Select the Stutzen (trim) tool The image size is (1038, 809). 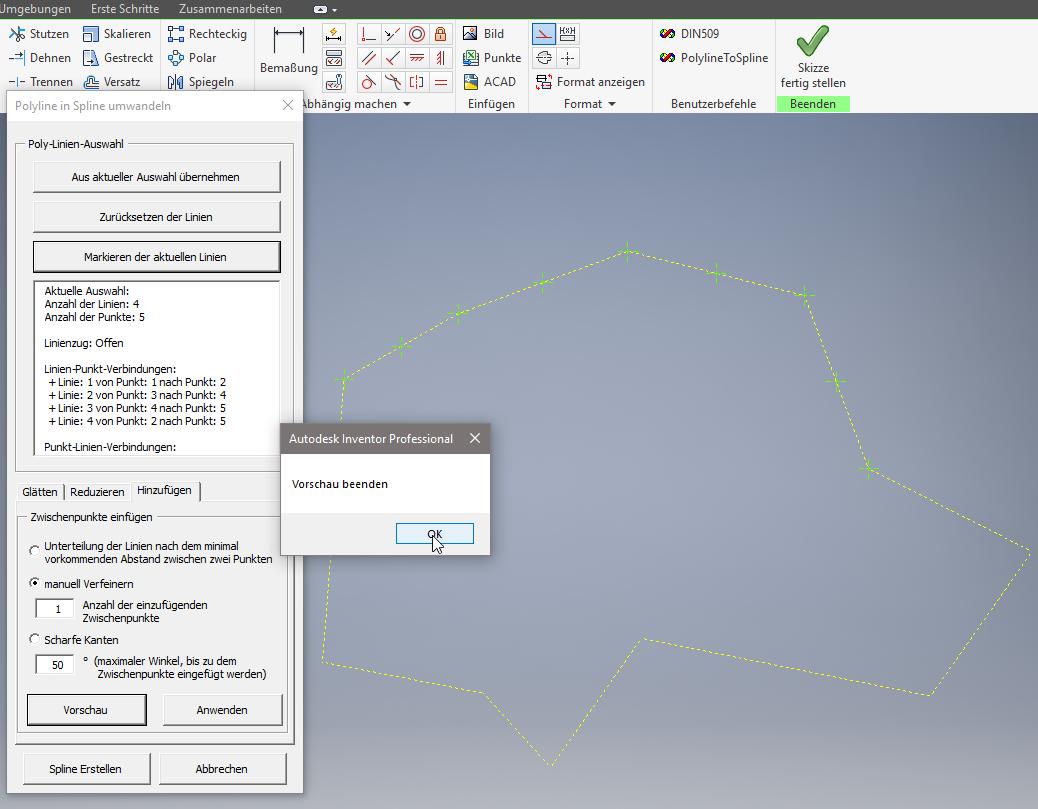(40, 33)
